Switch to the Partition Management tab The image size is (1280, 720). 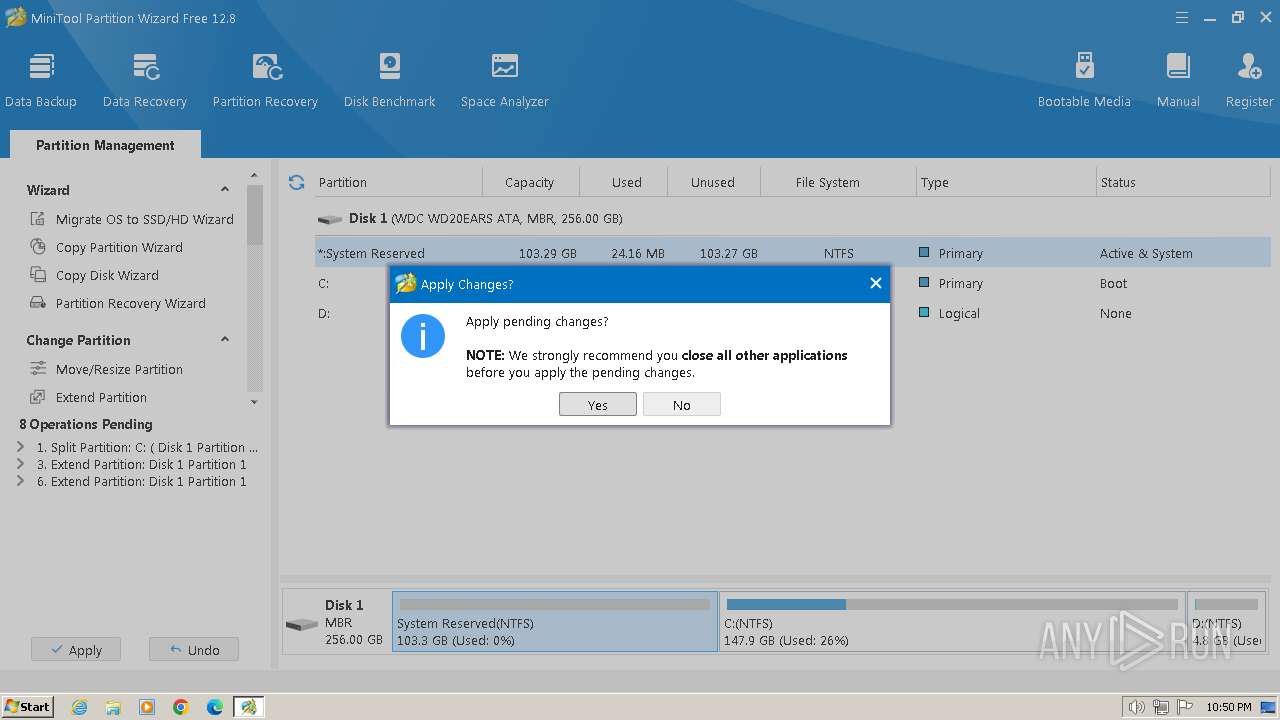[105, 145]
